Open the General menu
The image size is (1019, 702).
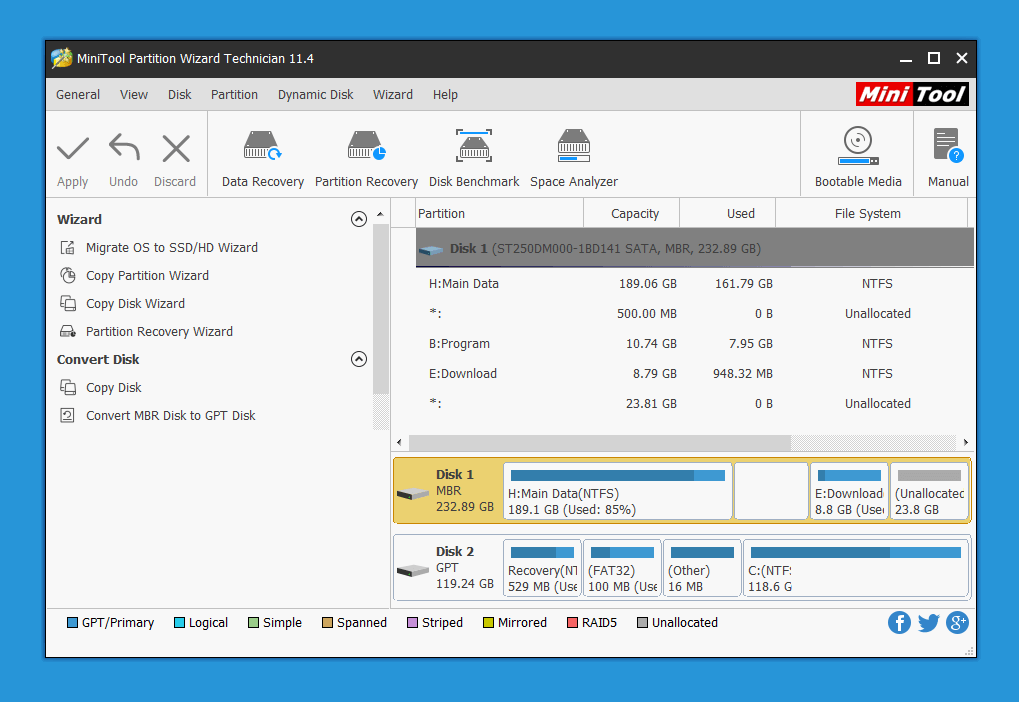(78, 95)
